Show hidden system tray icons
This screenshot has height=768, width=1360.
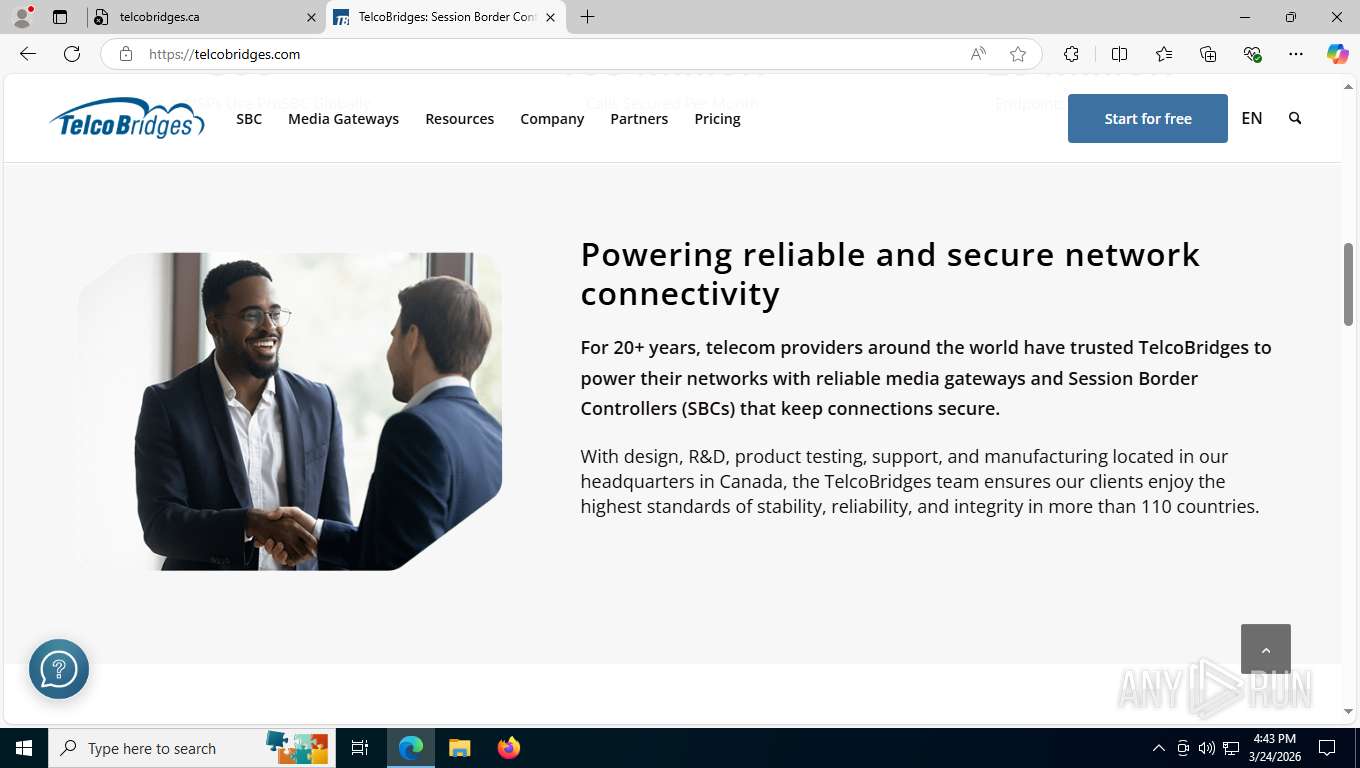1159,748
